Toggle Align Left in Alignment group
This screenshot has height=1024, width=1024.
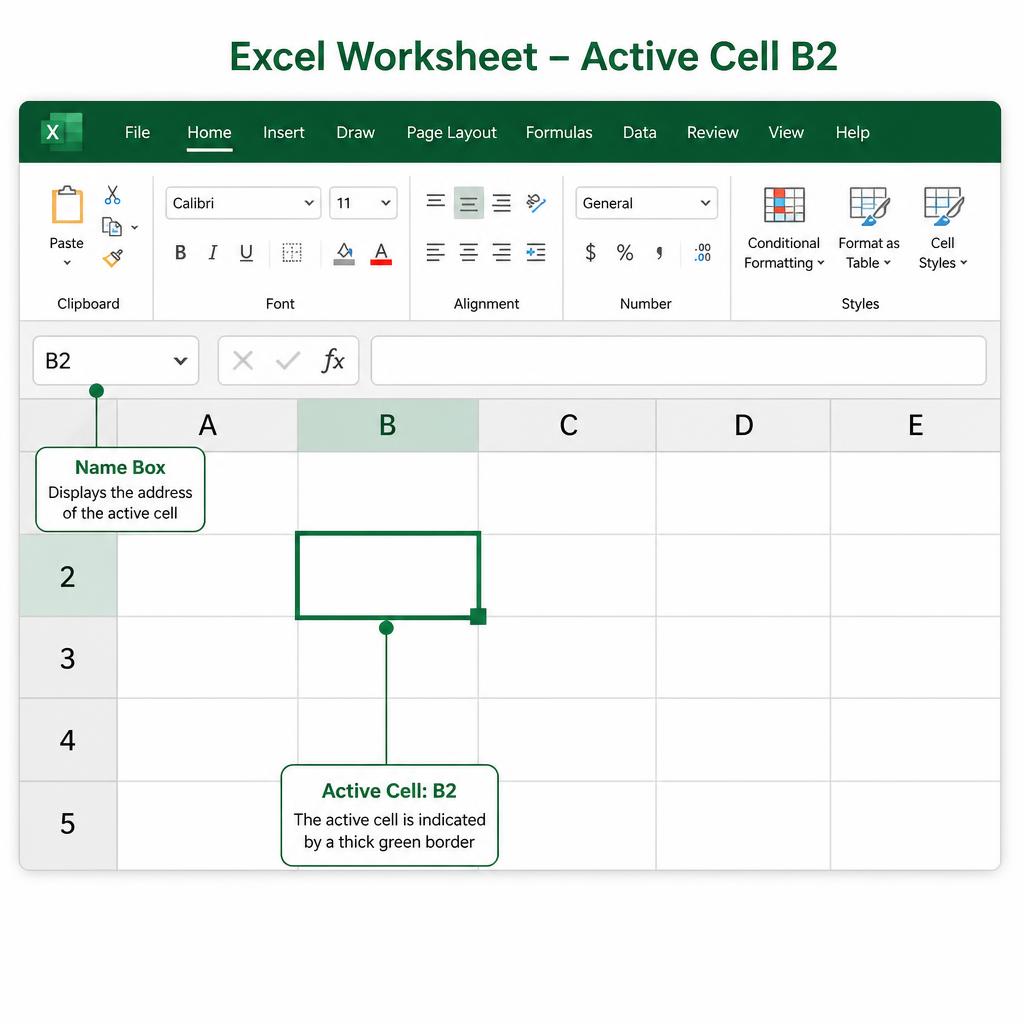pos(436,252)
